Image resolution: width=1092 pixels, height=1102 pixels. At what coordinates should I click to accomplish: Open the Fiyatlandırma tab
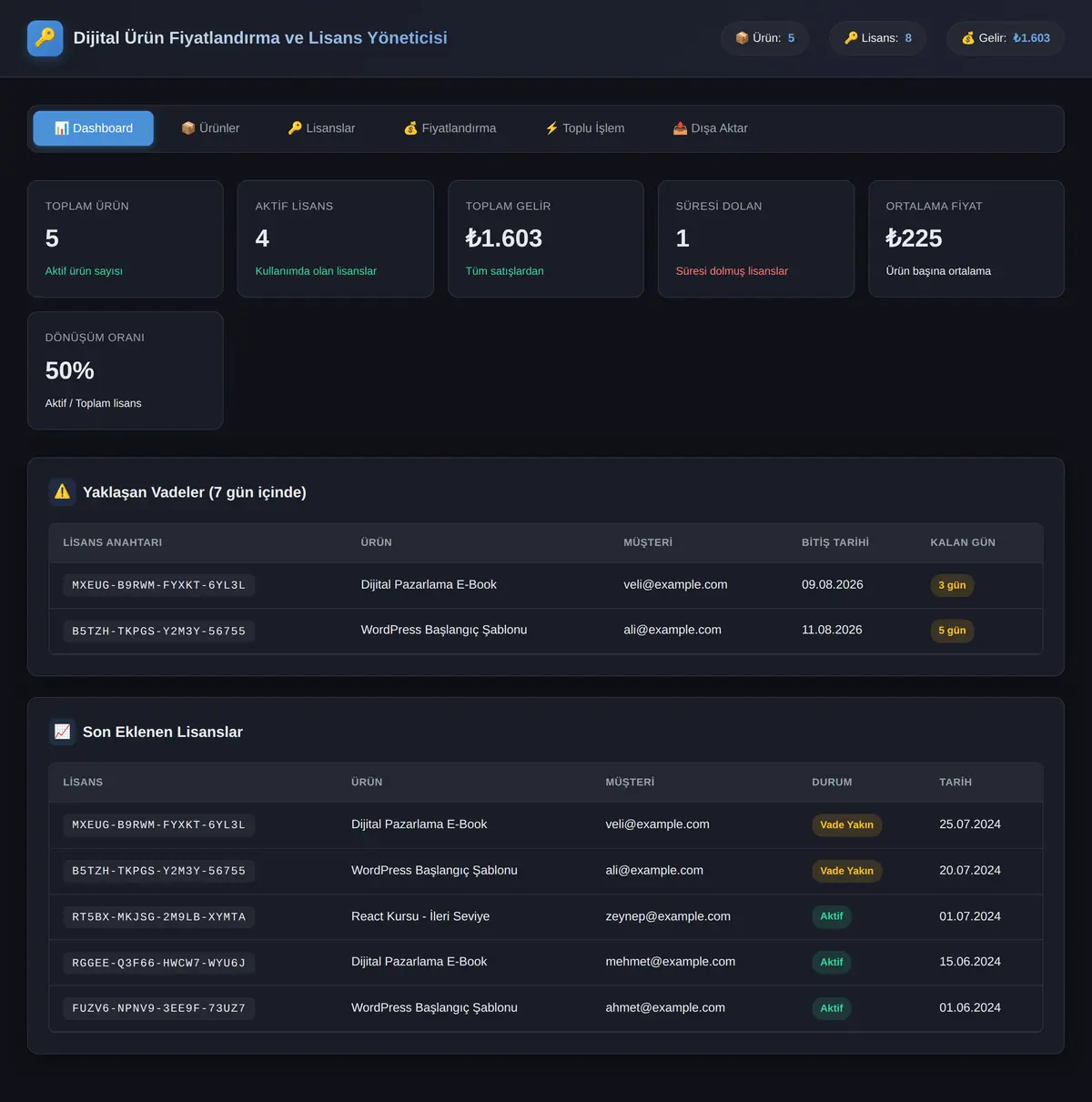450,128
